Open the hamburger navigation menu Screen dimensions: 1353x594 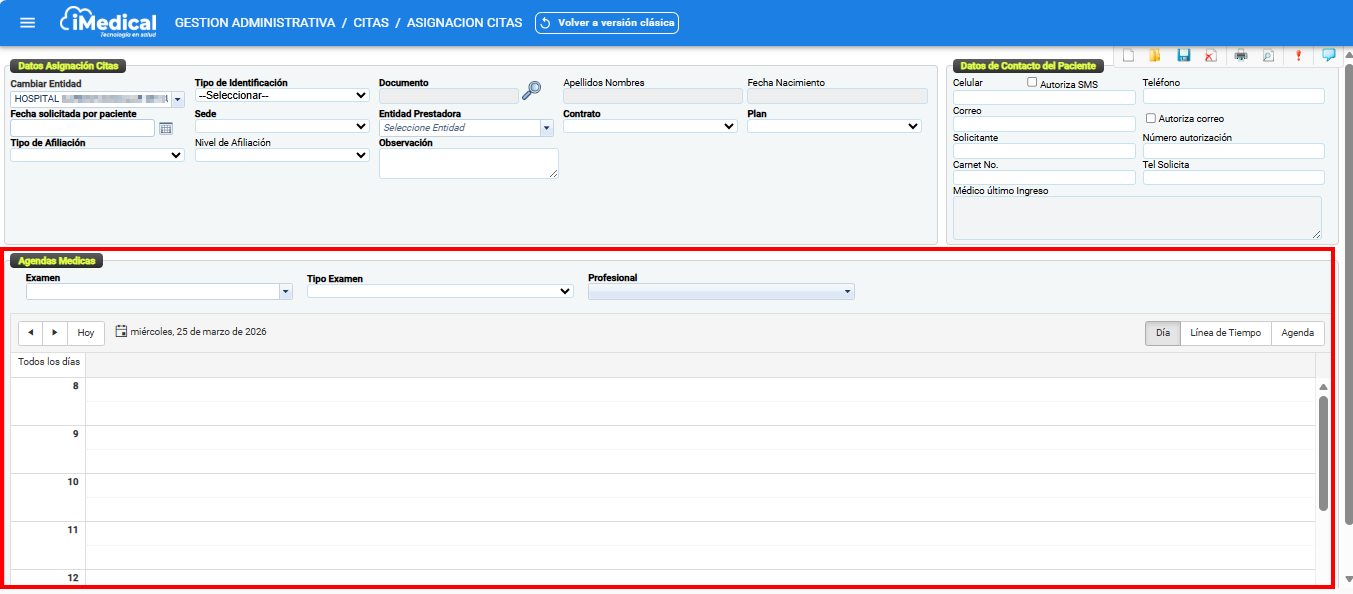(x=28, y=22)
